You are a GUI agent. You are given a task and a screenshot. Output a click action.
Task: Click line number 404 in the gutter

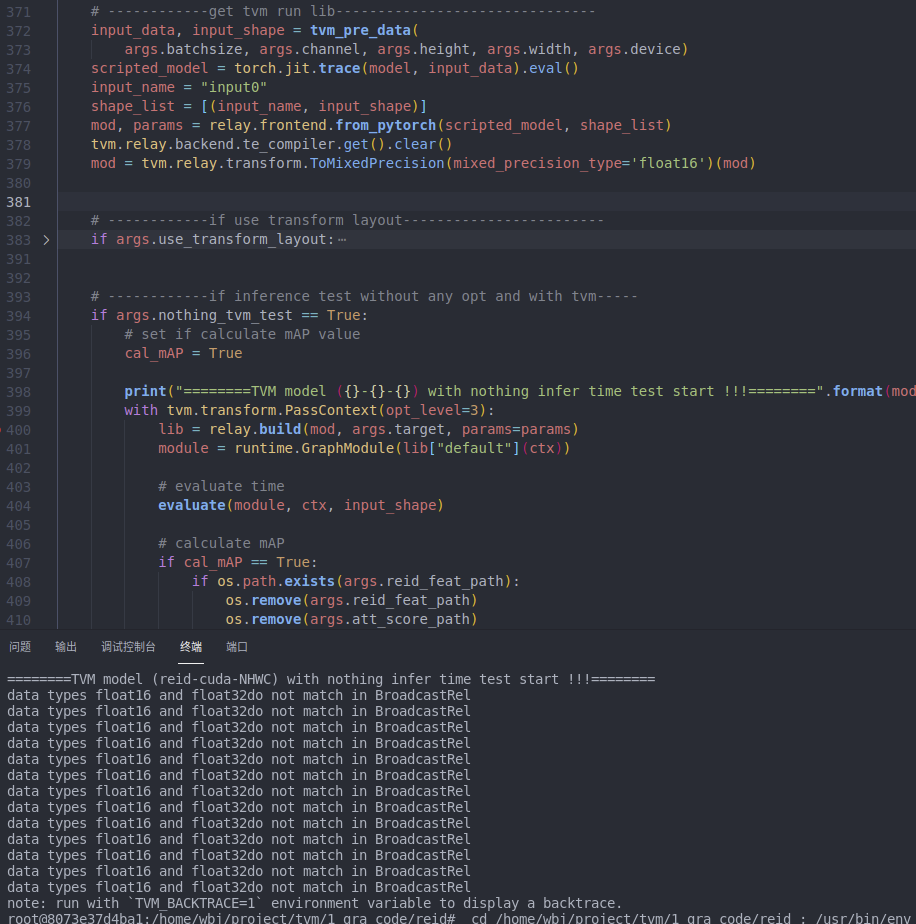pyautogui.click(x=18, y=505)
